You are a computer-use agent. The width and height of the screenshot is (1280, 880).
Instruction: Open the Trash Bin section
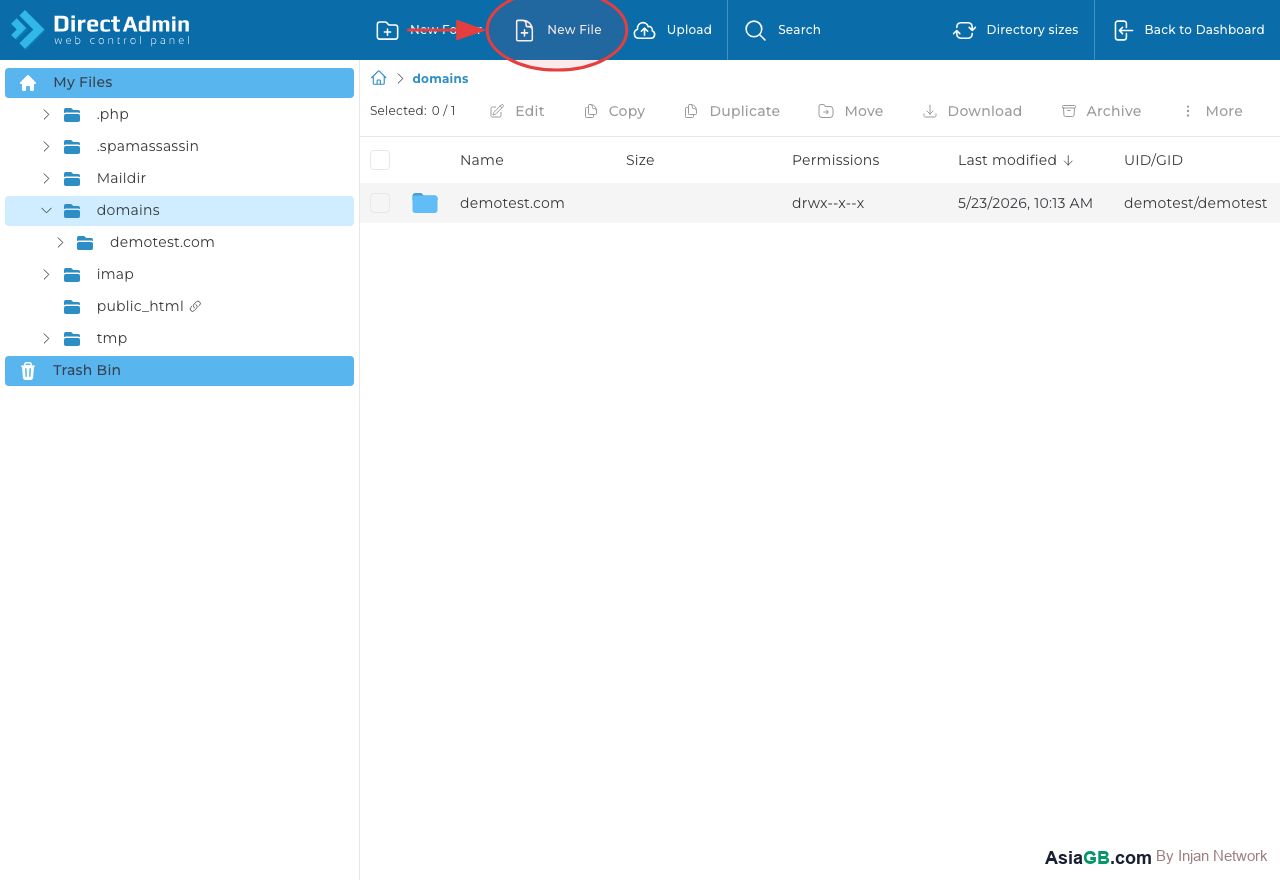[179, 371]
